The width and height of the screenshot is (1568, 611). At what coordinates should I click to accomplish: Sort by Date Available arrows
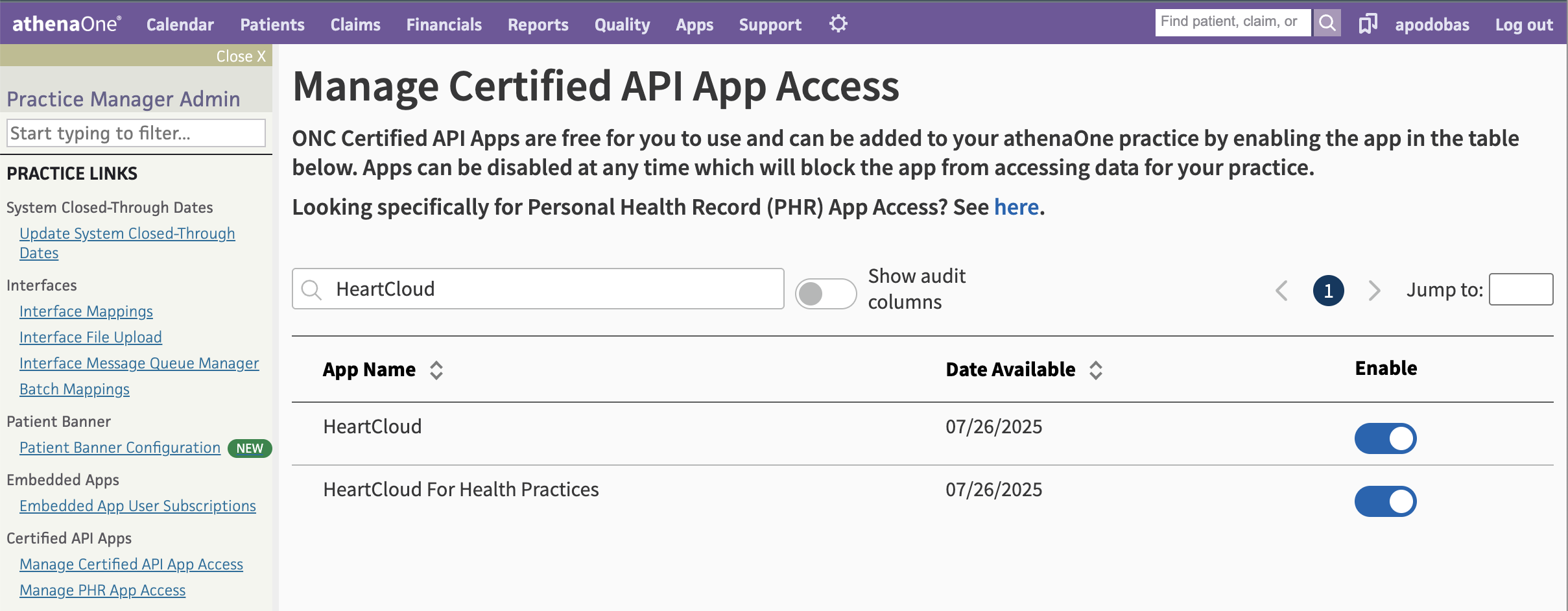(1096, 370)
